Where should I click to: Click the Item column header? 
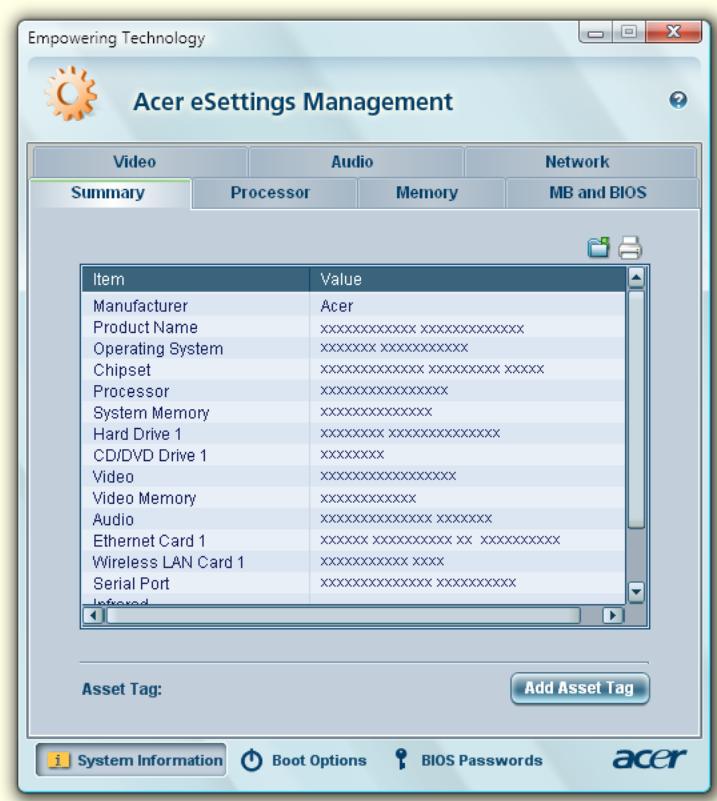(x=196, y=279)
